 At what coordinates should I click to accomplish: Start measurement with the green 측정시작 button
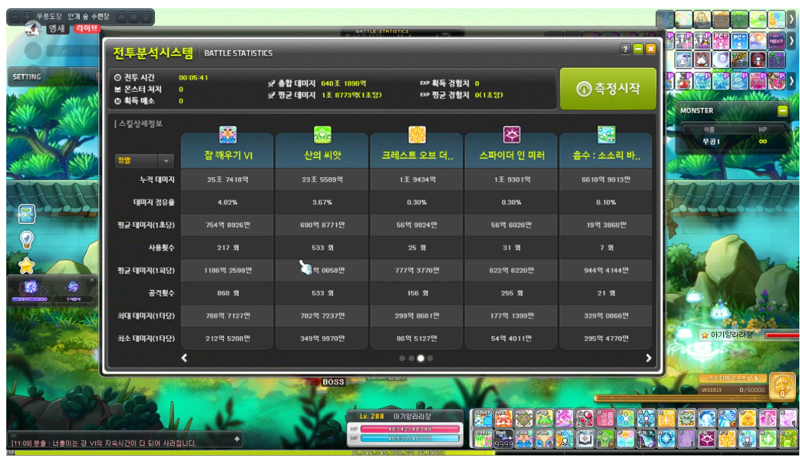608,89
